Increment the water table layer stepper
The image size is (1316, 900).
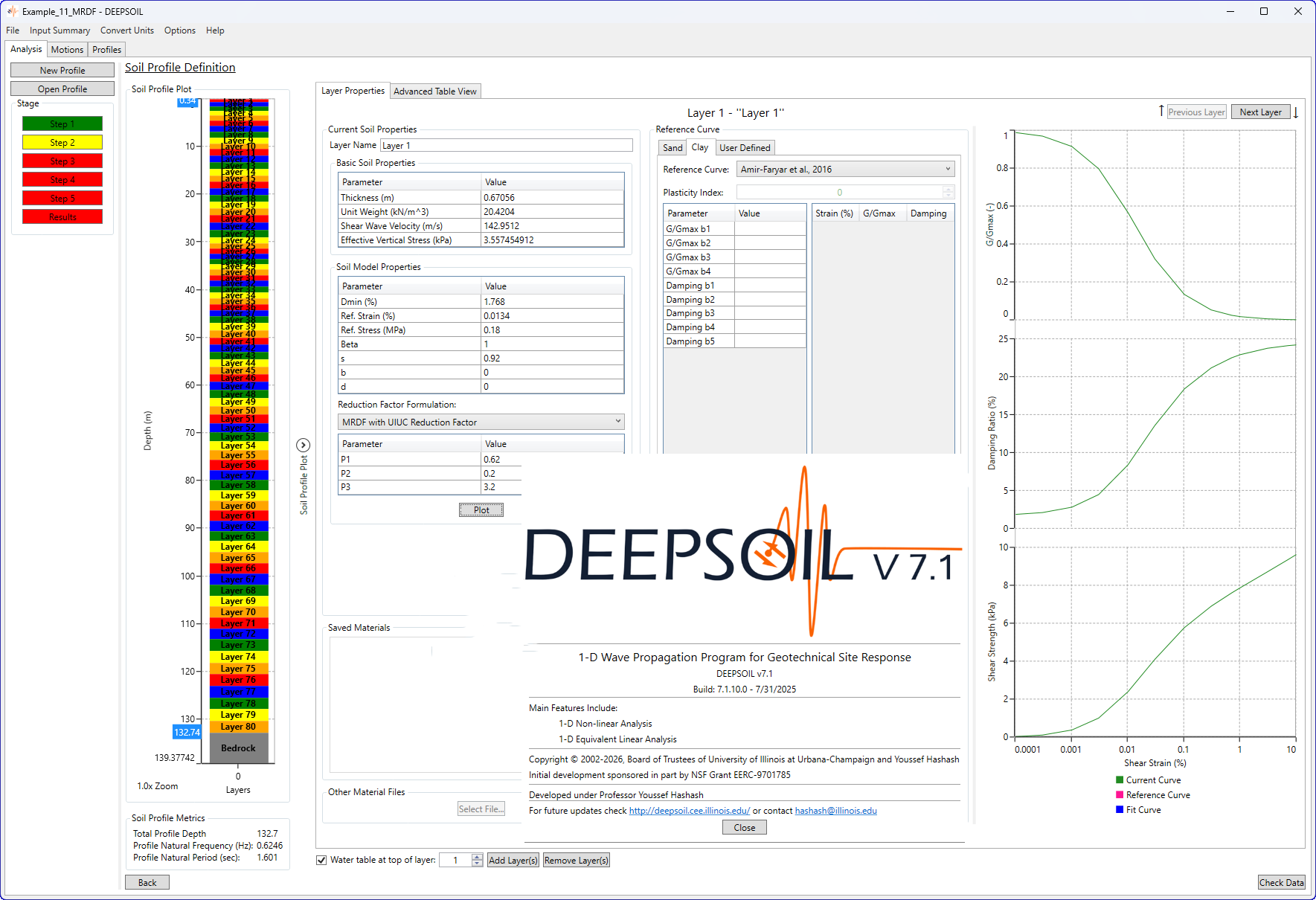[478, 857]
